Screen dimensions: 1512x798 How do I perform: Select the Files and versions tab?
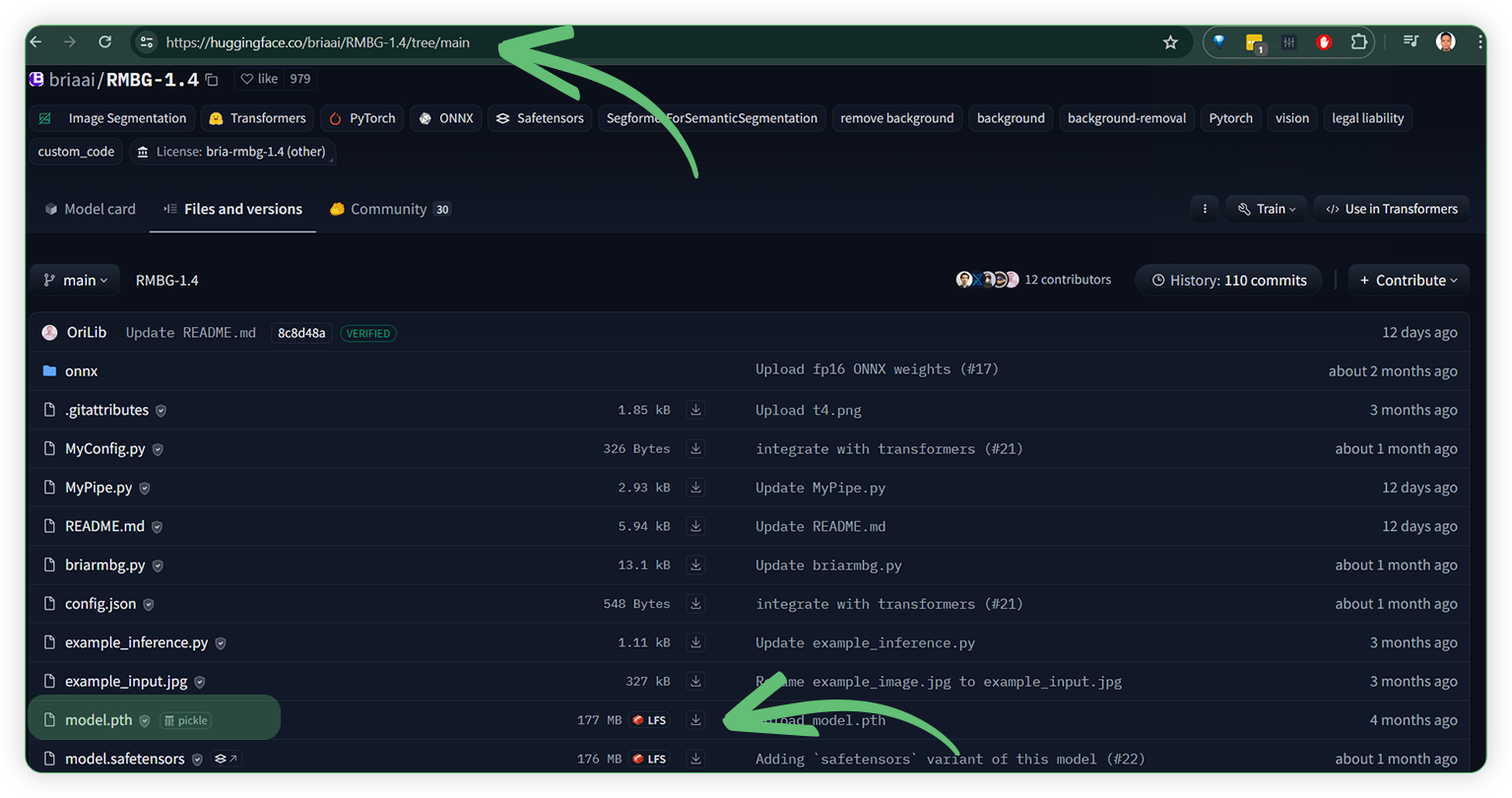[232, 209]
